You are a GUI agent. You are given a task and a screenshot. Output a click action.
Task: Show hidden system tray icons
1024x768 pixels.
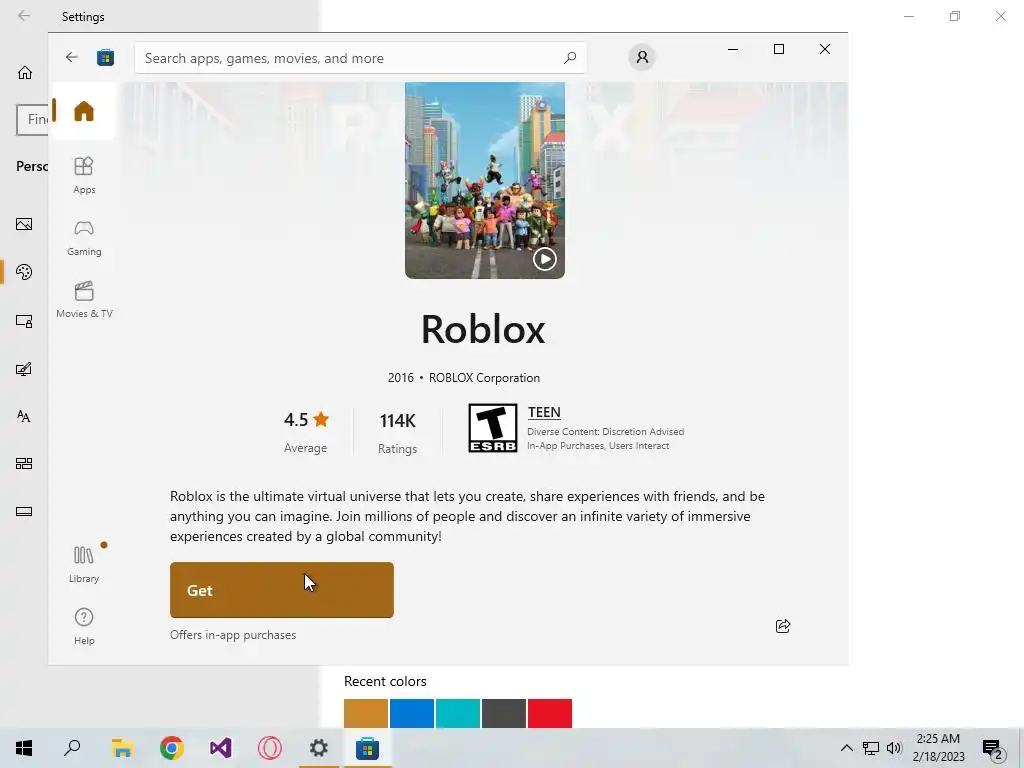pos(846,748)
